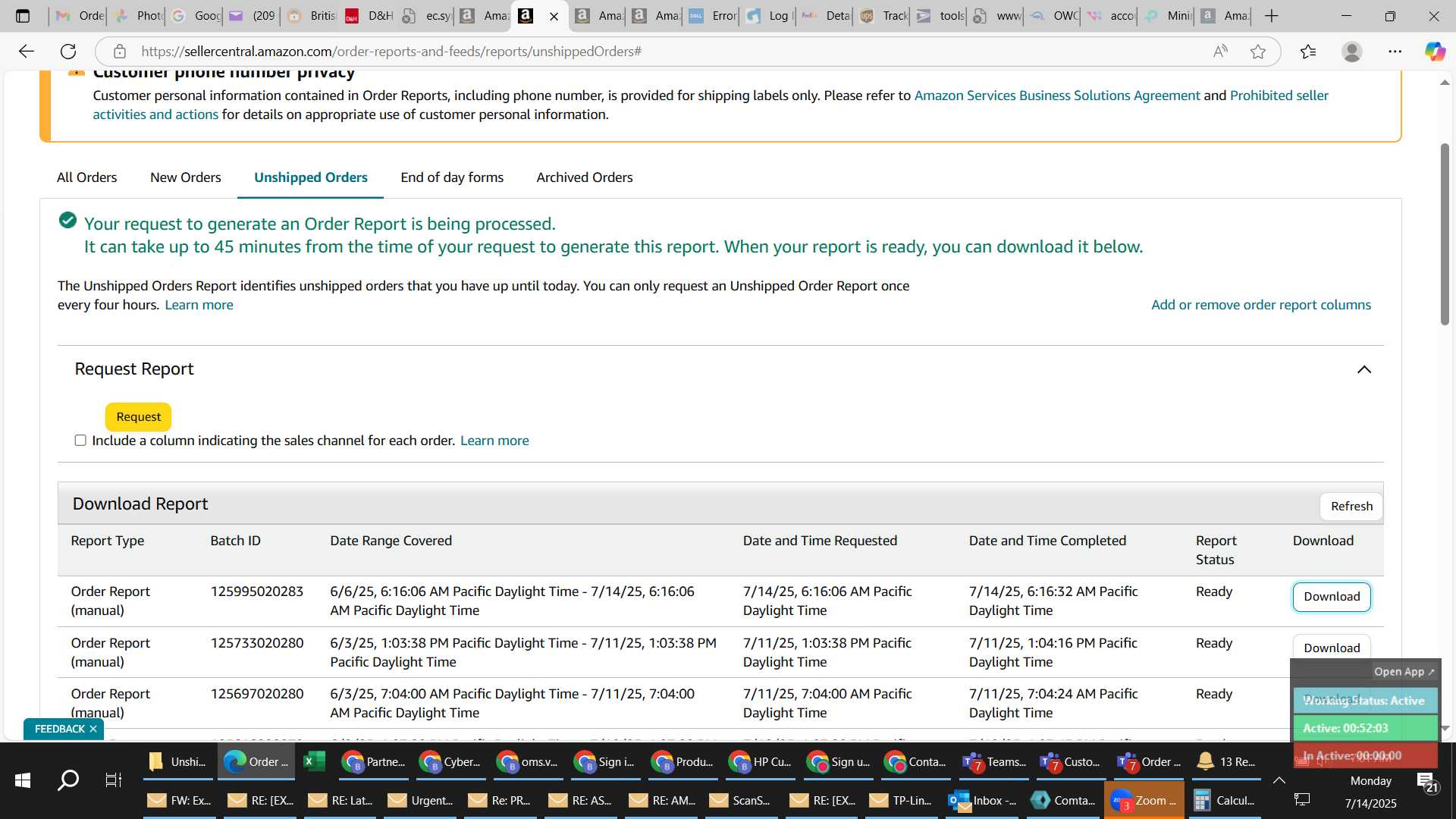Open the TP-Lin... mail taskbar item
This screenshot has height=819, width=1456.
click(x=902, y=800)
